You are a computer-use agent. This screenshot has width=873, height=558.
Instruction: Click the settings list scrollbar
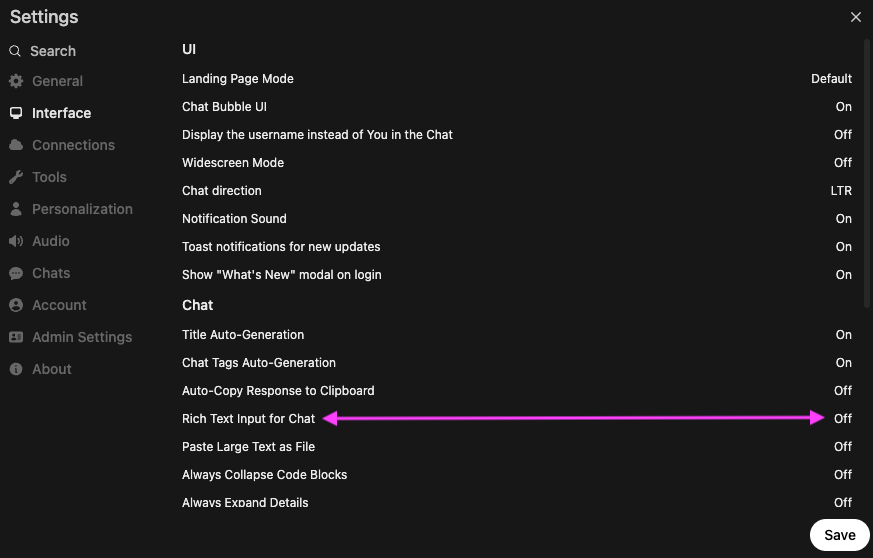(867, 173)
